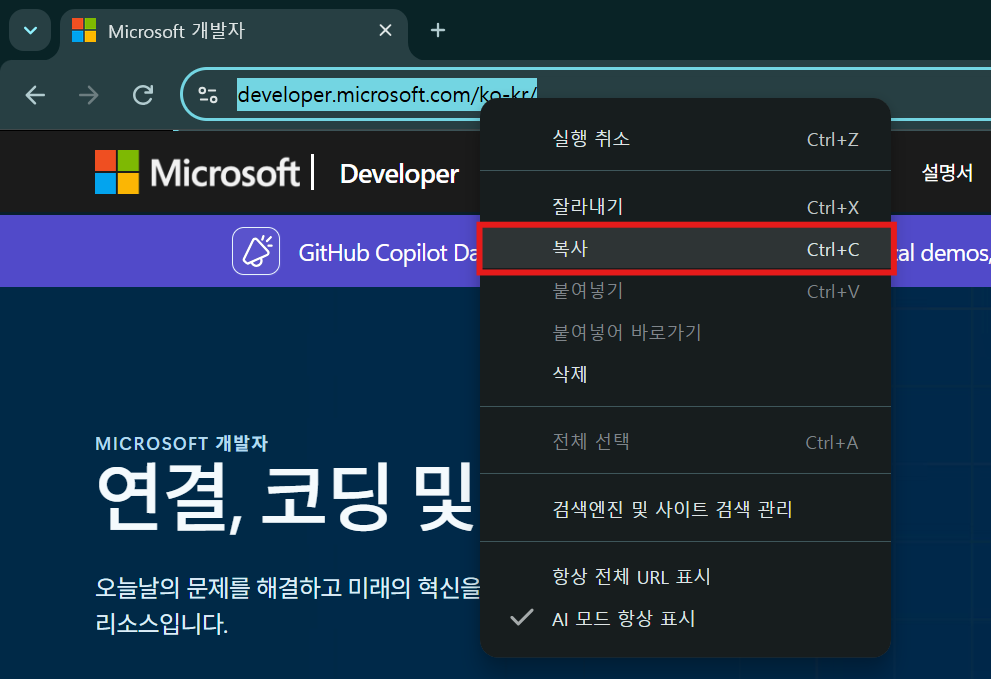Click the 오늘날의 문제를 해결하고 paragraph

coord(288,606)
